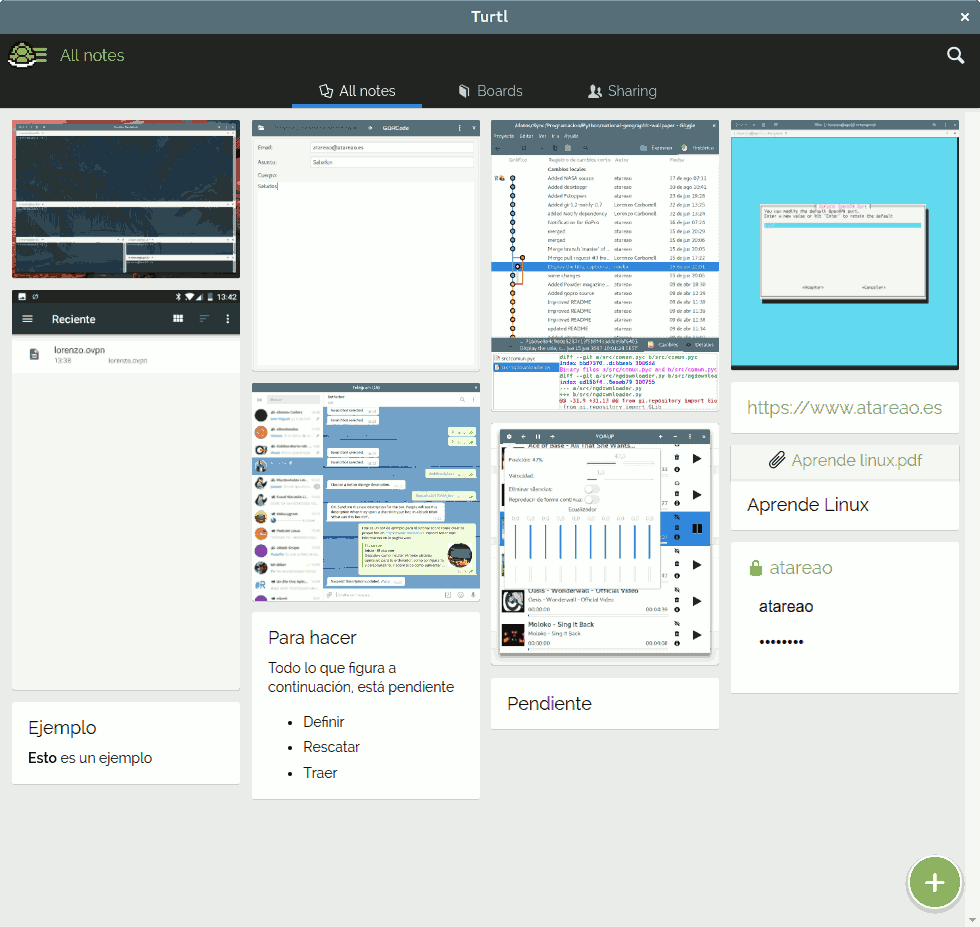
Task: Click the paperclip icon on Aprende linux.pdf
Action: [x=777, y=460]
